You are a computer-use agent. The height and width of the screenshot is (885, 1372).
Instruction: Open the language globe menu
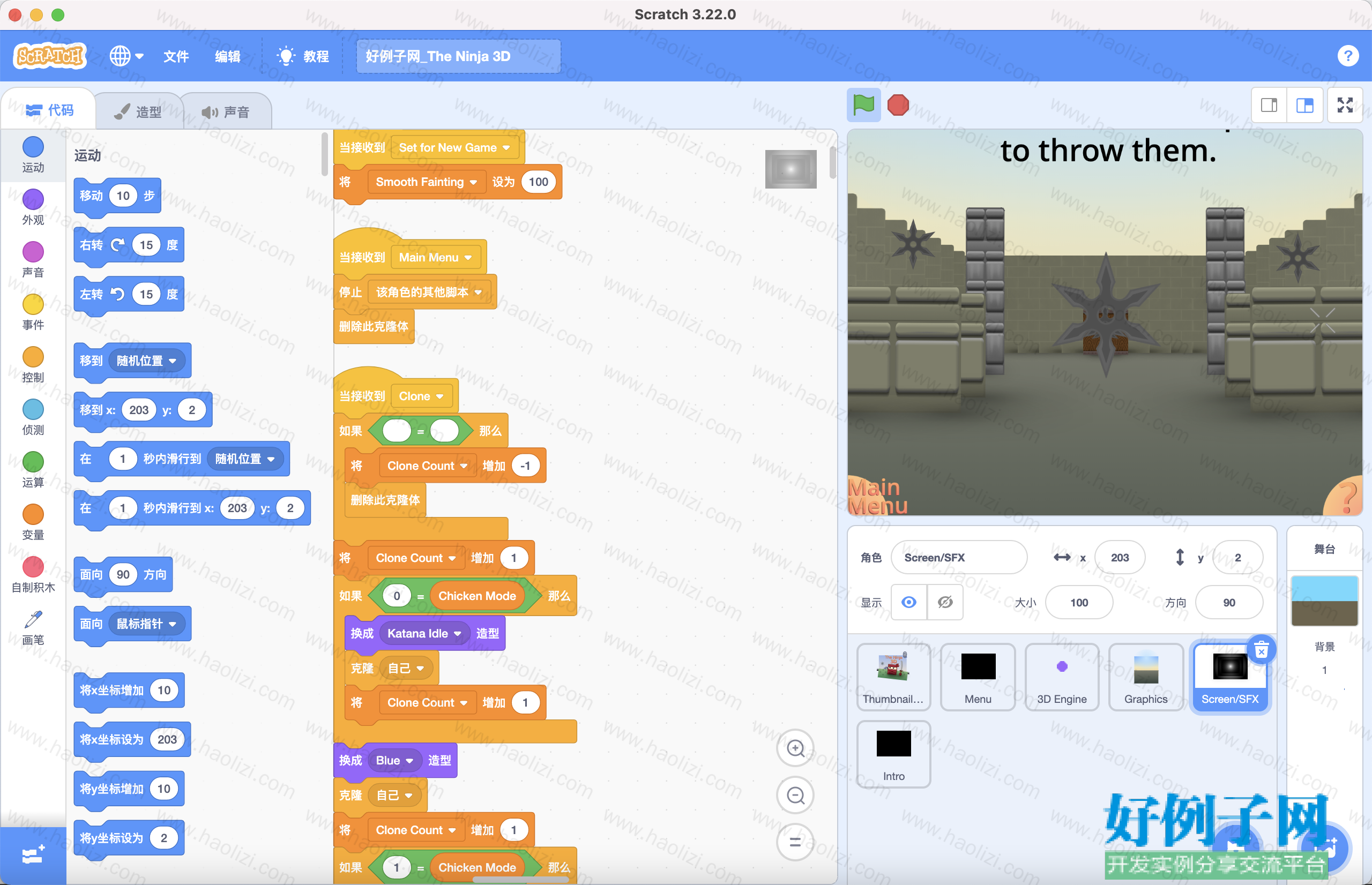point(126,56)
